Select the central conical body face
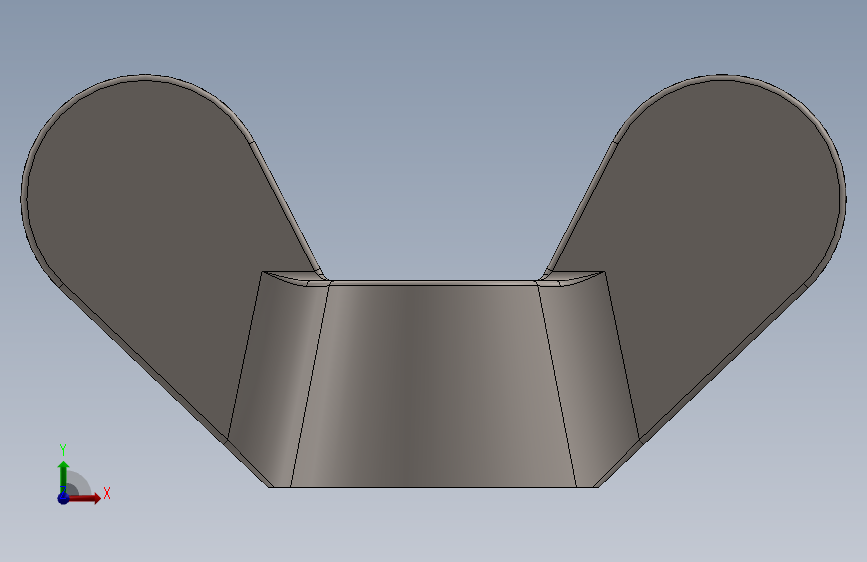867x562 pixels. pyautogui.click(x=433, y=387)
